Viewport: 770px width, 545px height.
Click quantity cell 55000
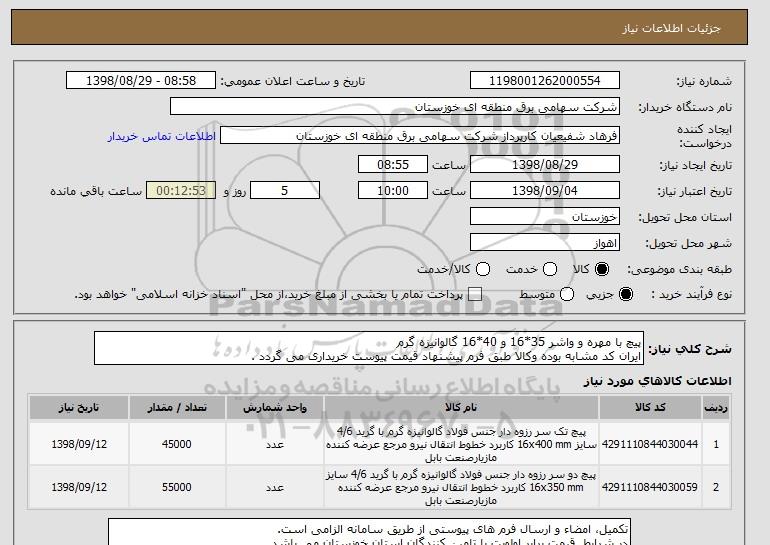click(x=177, y=487)
